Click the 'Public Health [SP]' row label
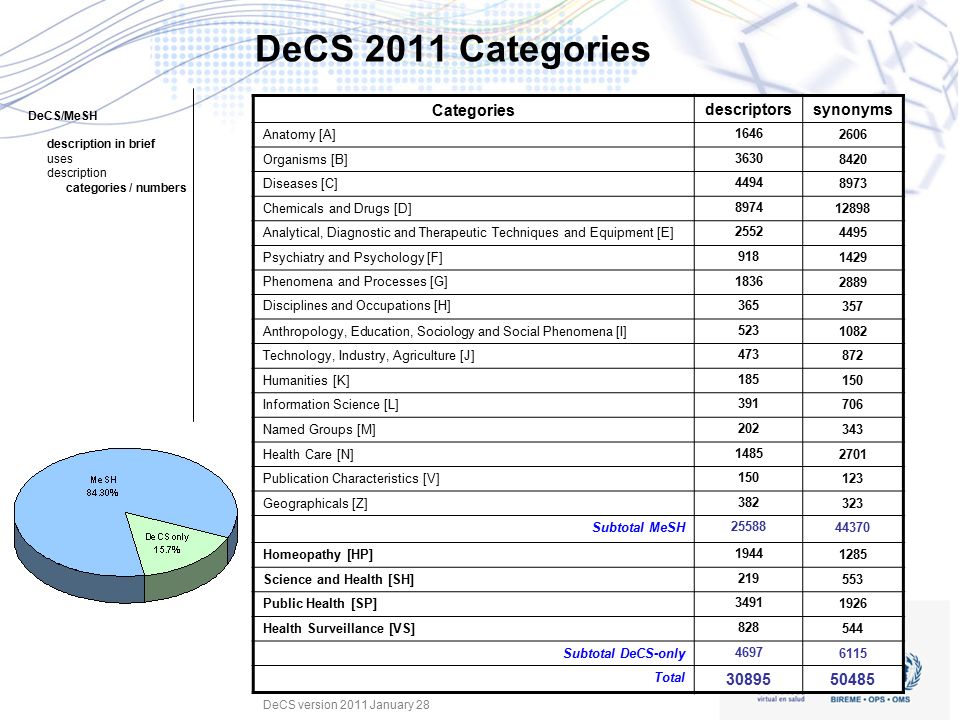Image resolution: width=960 pixels, height=720 pixels. coord(320,604)
